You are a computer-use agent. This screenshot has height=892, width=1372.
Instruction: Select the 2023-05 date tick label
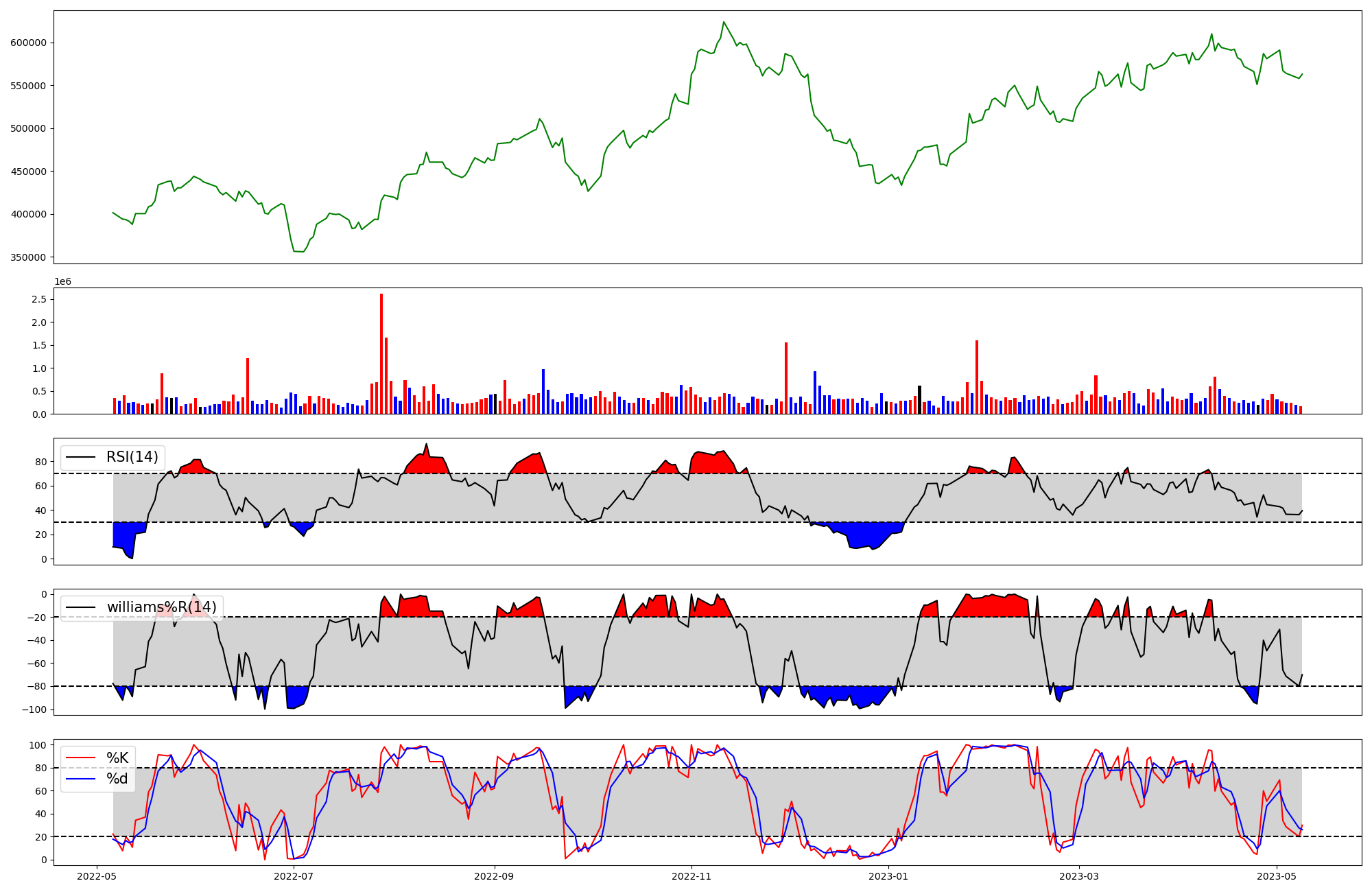[1277, 876]
